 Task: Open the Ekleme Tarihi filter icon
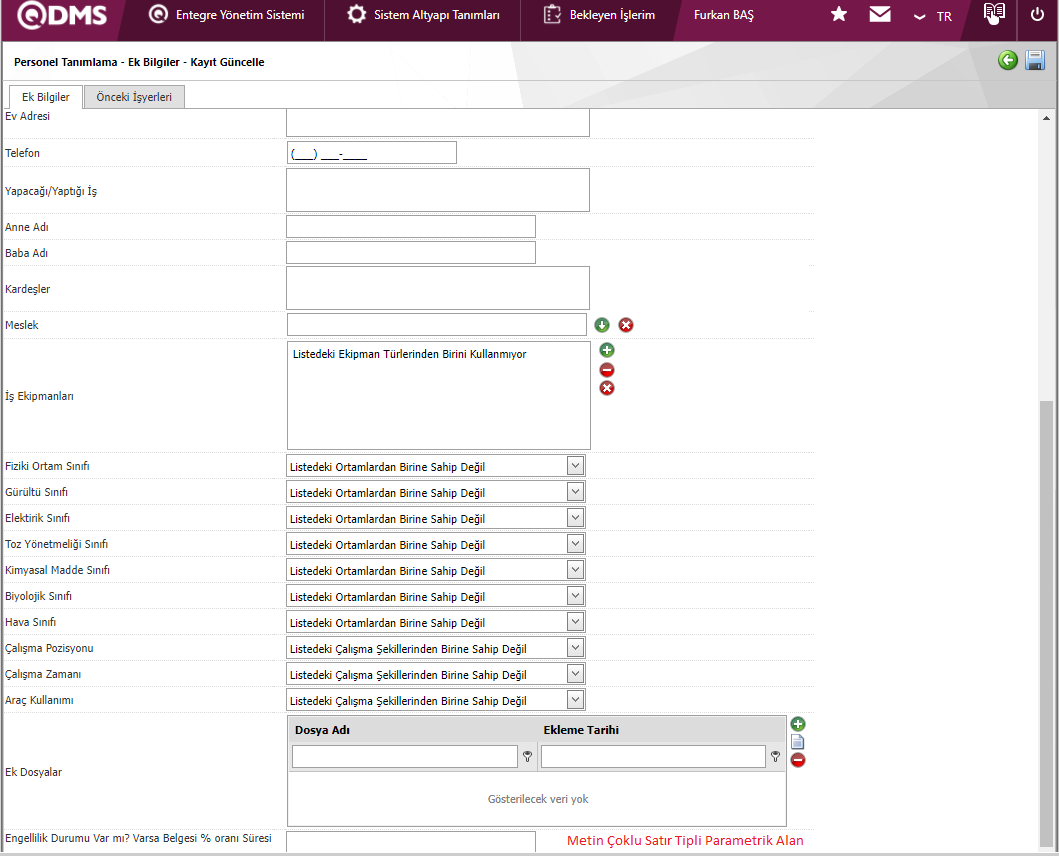775,757
